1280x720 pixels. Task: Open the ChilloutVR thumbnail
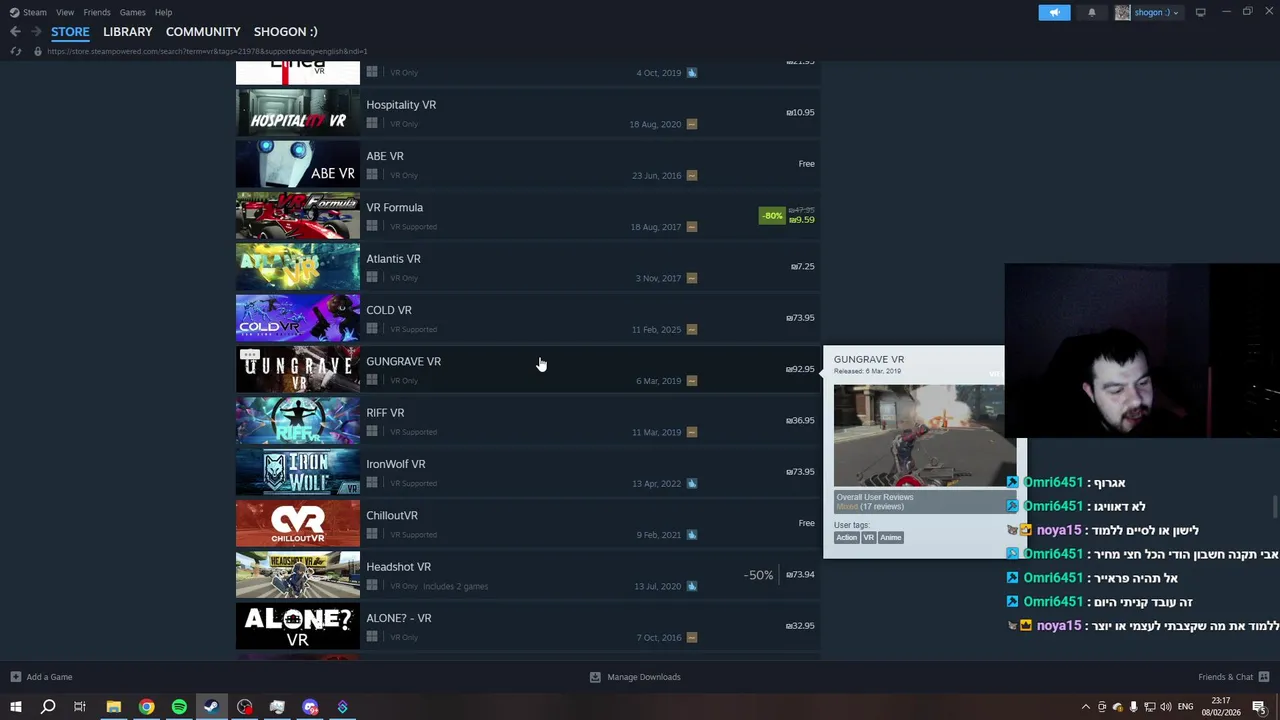pyautogui.click(x=297, y=523)
